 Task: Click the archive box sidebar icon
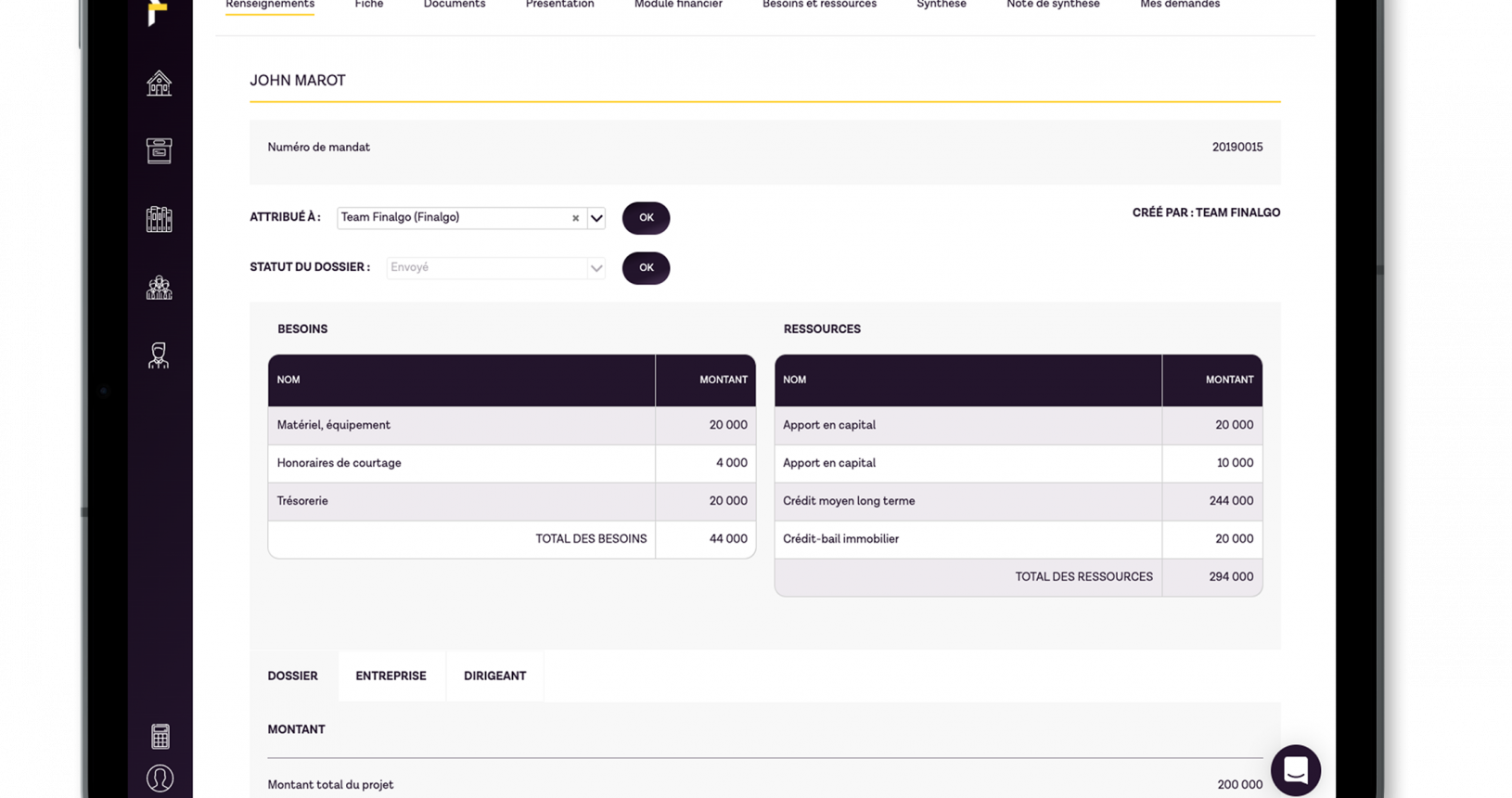click(x=159, y=150)
